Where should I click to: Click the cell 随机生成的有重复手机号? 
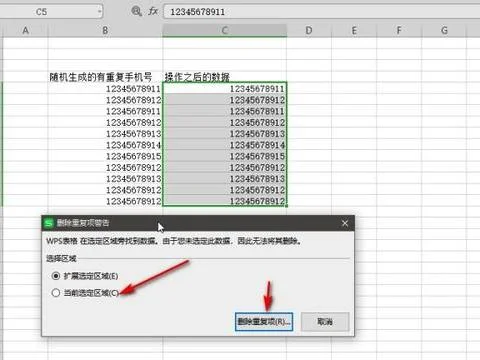point(105,77)
